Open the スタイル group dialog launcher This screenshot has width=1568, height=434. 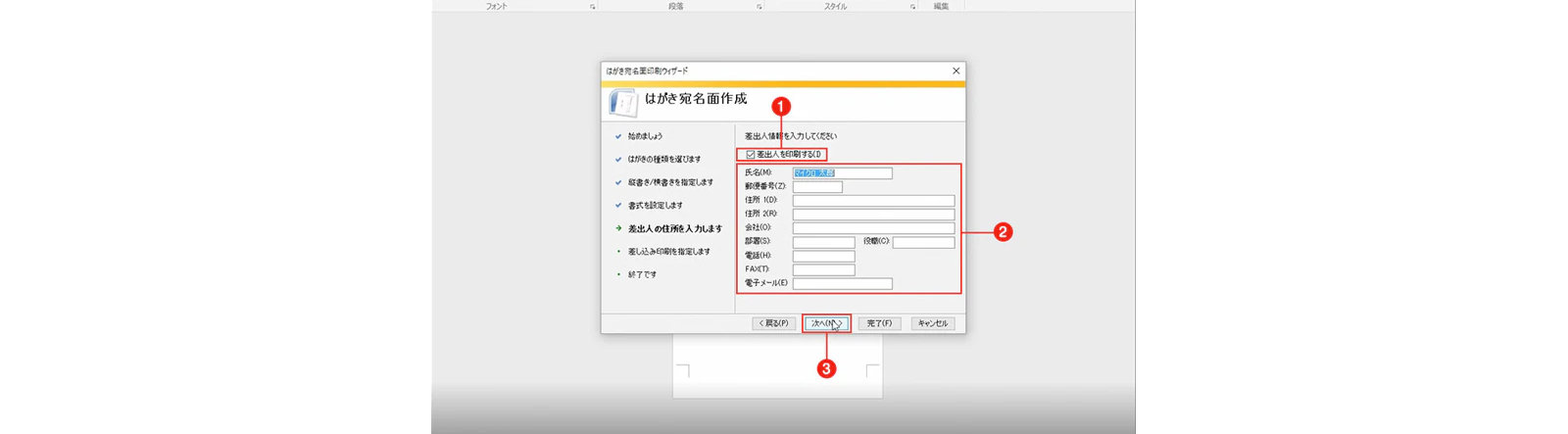pos(912,7)
